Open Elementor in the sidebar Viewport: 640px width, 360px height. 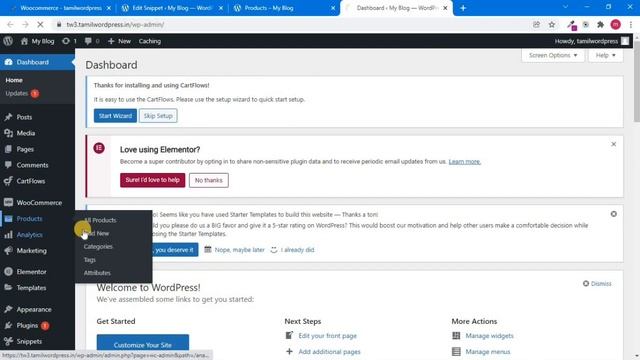31,271
